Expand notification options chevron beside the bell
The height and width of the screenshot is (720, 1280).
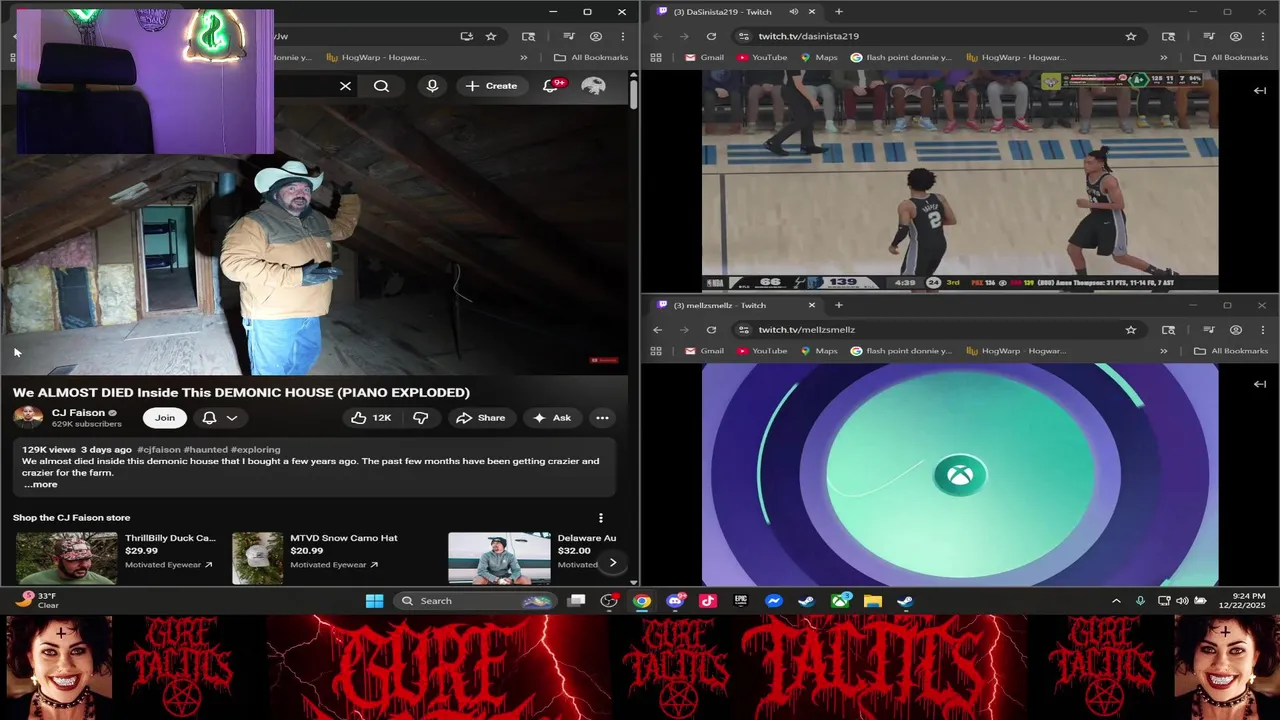[232, 418]
